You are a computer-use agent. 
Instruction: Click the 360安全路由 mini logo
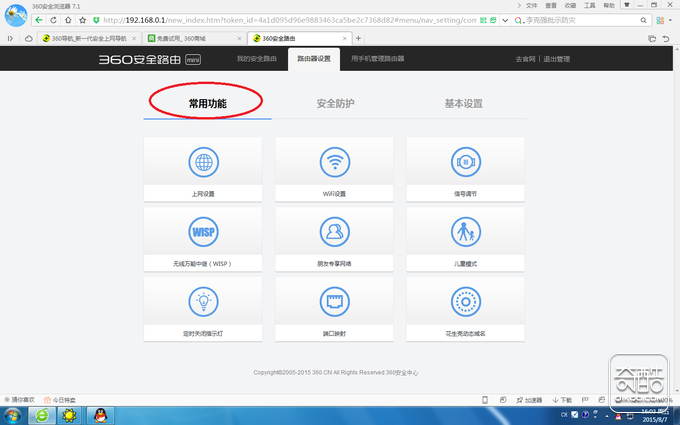(150, 59)
